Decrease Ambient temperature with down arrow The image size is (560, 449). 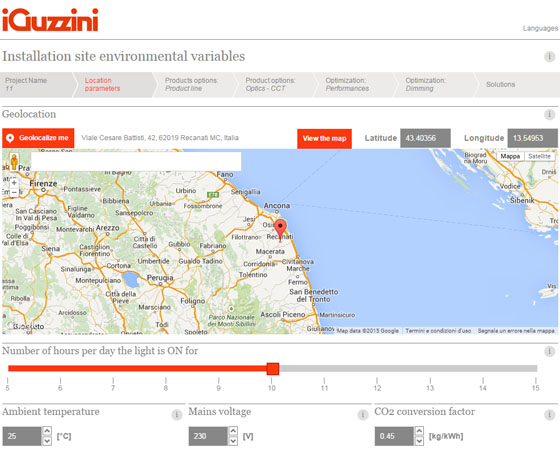47,441
